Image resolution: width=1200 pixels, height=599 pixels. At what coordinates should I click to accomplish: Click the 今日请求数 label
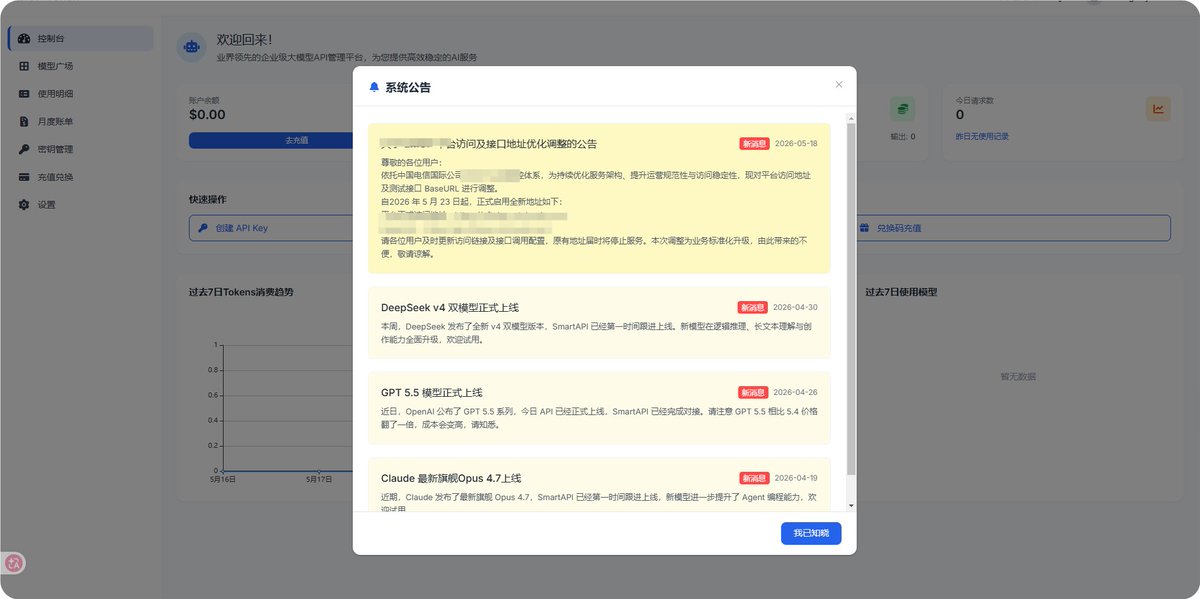click(x=975, y=100)
